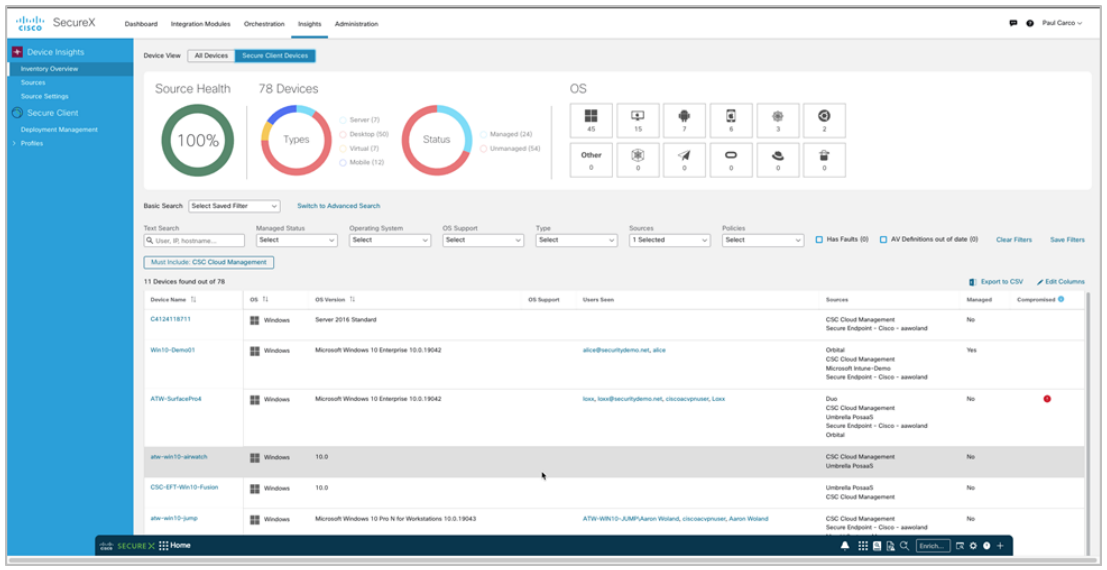The height and width of the screenshot is (570, 1107).
Task: Click the Clear Filters link
Action: 1014,240
